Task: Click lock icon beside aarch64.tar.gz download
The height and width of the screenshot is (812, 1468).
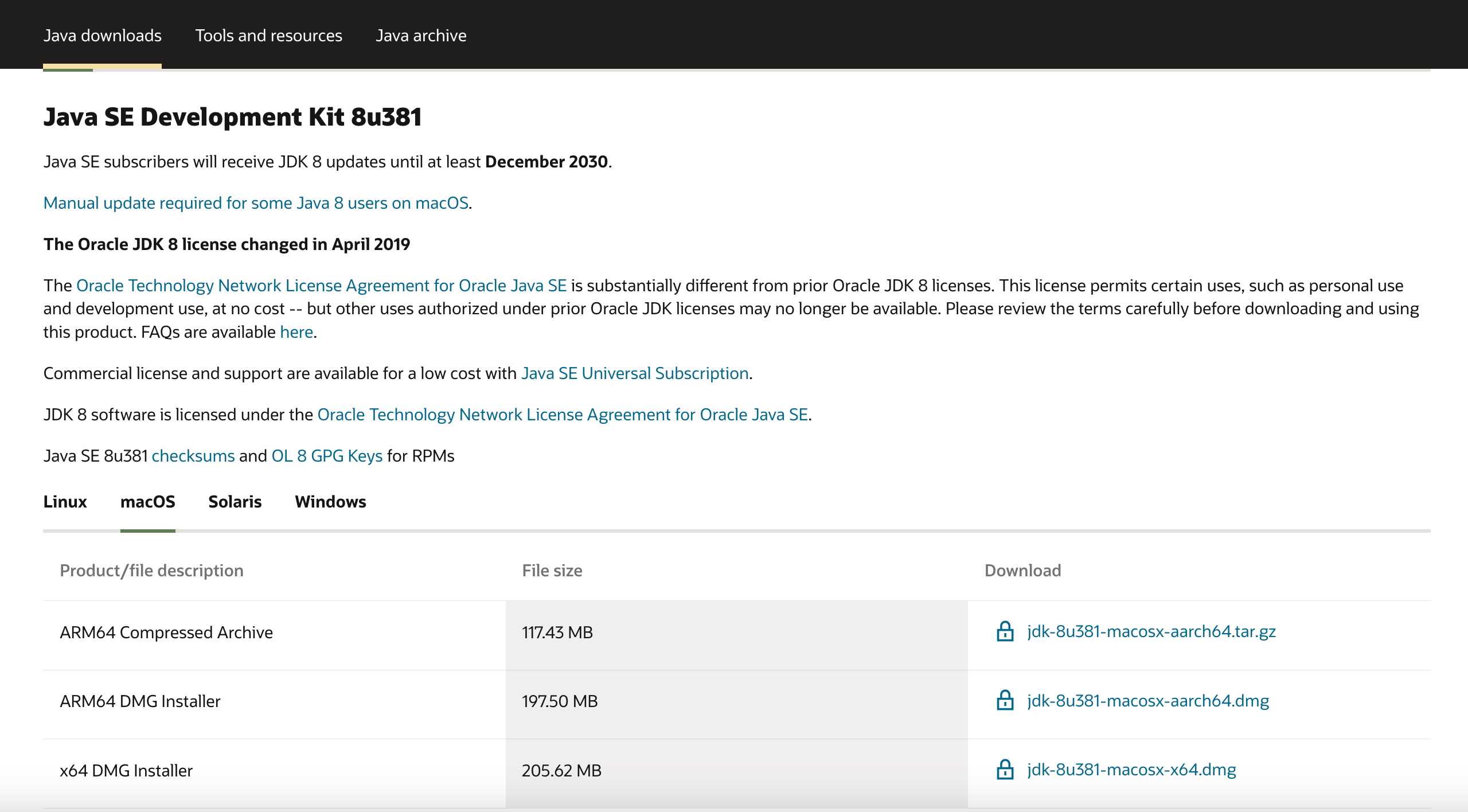Action: click(x=1005, y=631)
